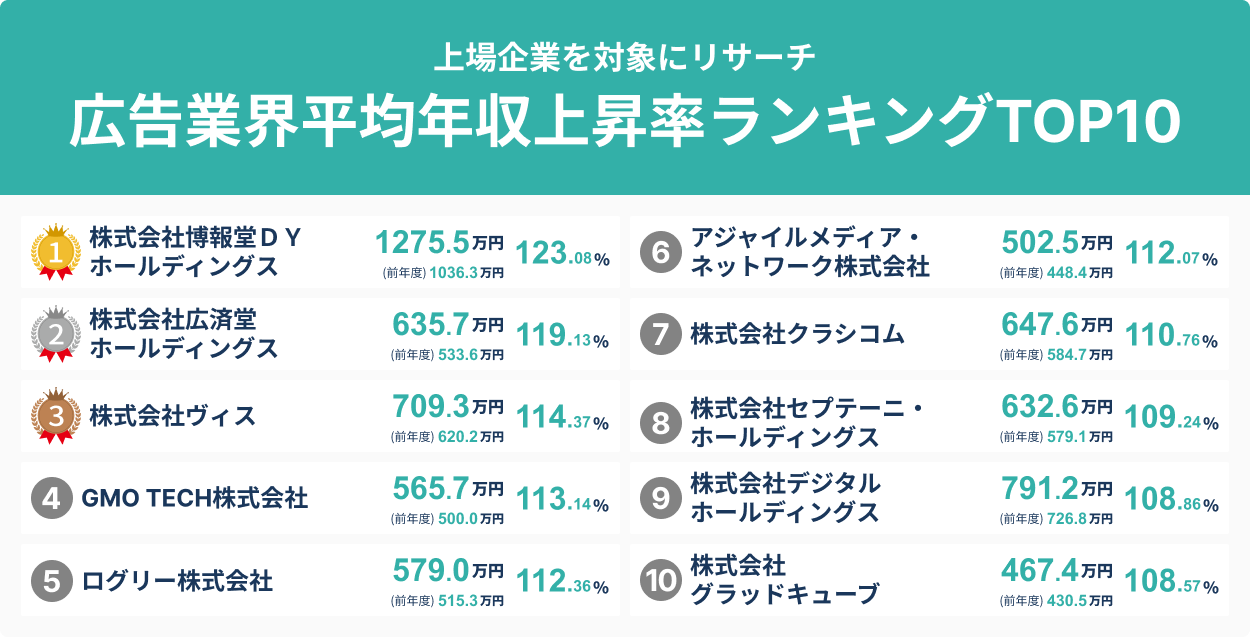Select 株式会社広済堂ホールディングス company name
1250x637 pixels.
pos(184,334)
